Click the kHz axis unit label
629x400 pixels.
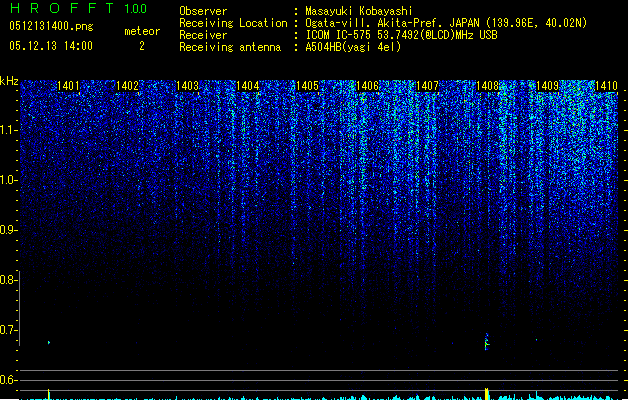[x=9, y=81]
